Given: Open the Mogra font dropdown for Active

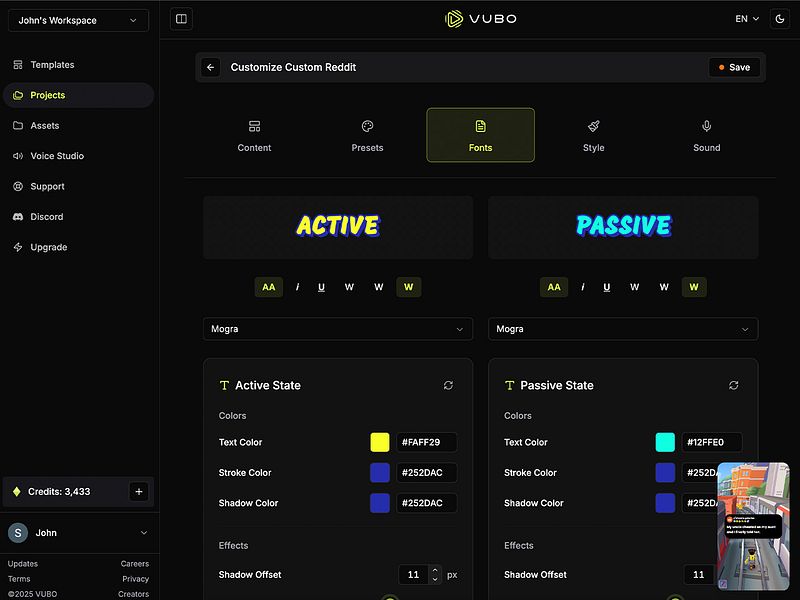Looking at the screenshot, I should point(337,328).
